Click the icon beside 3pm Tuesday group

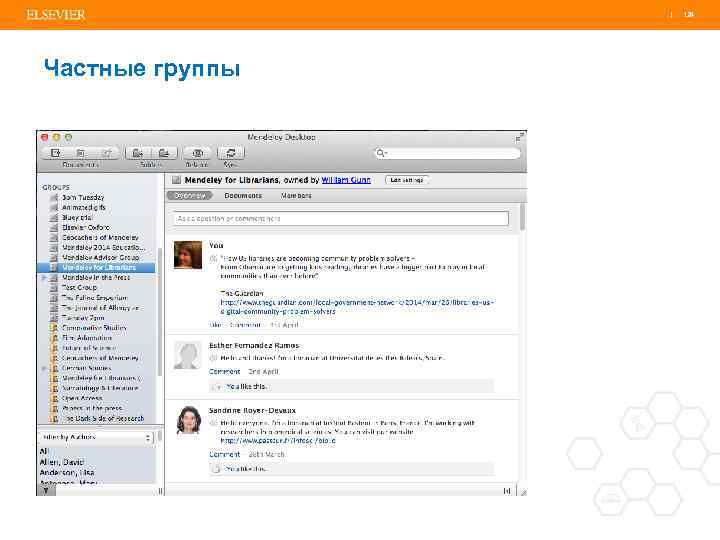pyautogui.click(x=54, y=197)
